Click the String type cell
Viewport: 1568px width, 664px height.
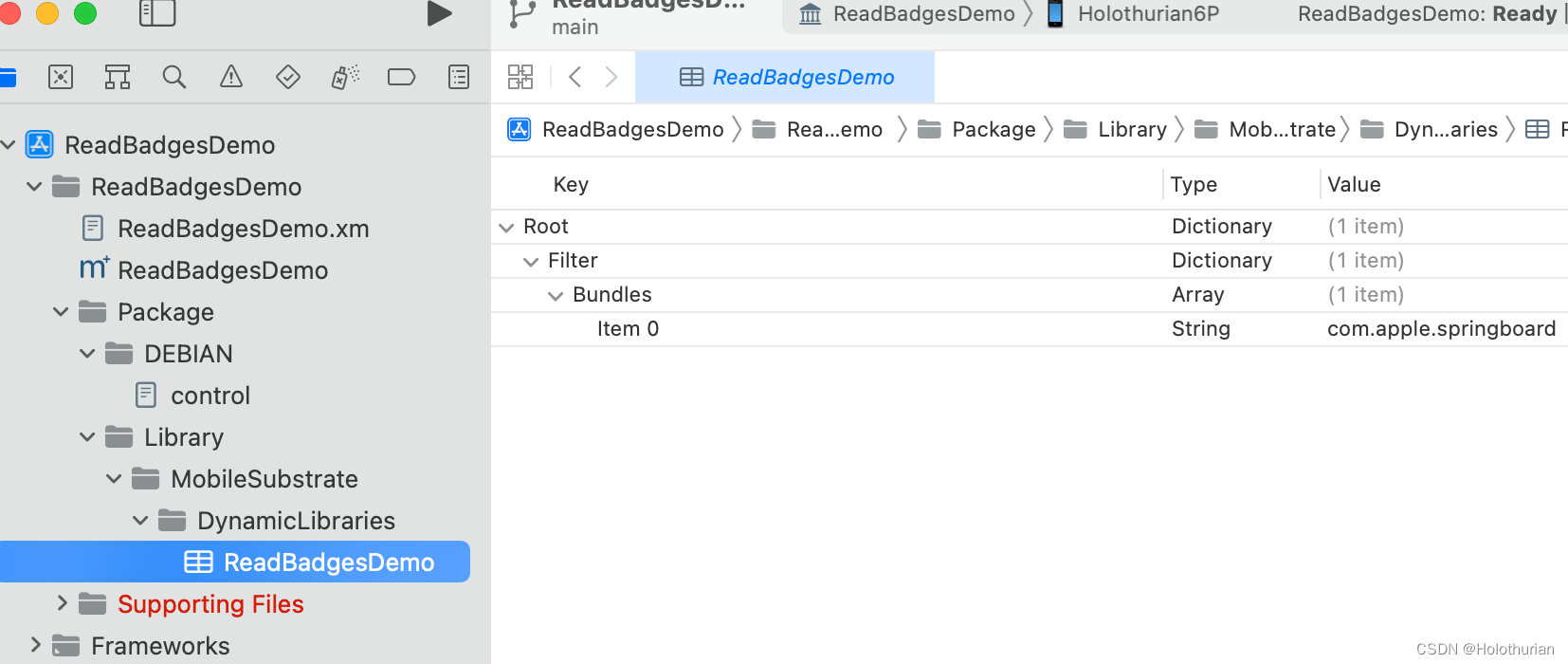(1201, 329)
